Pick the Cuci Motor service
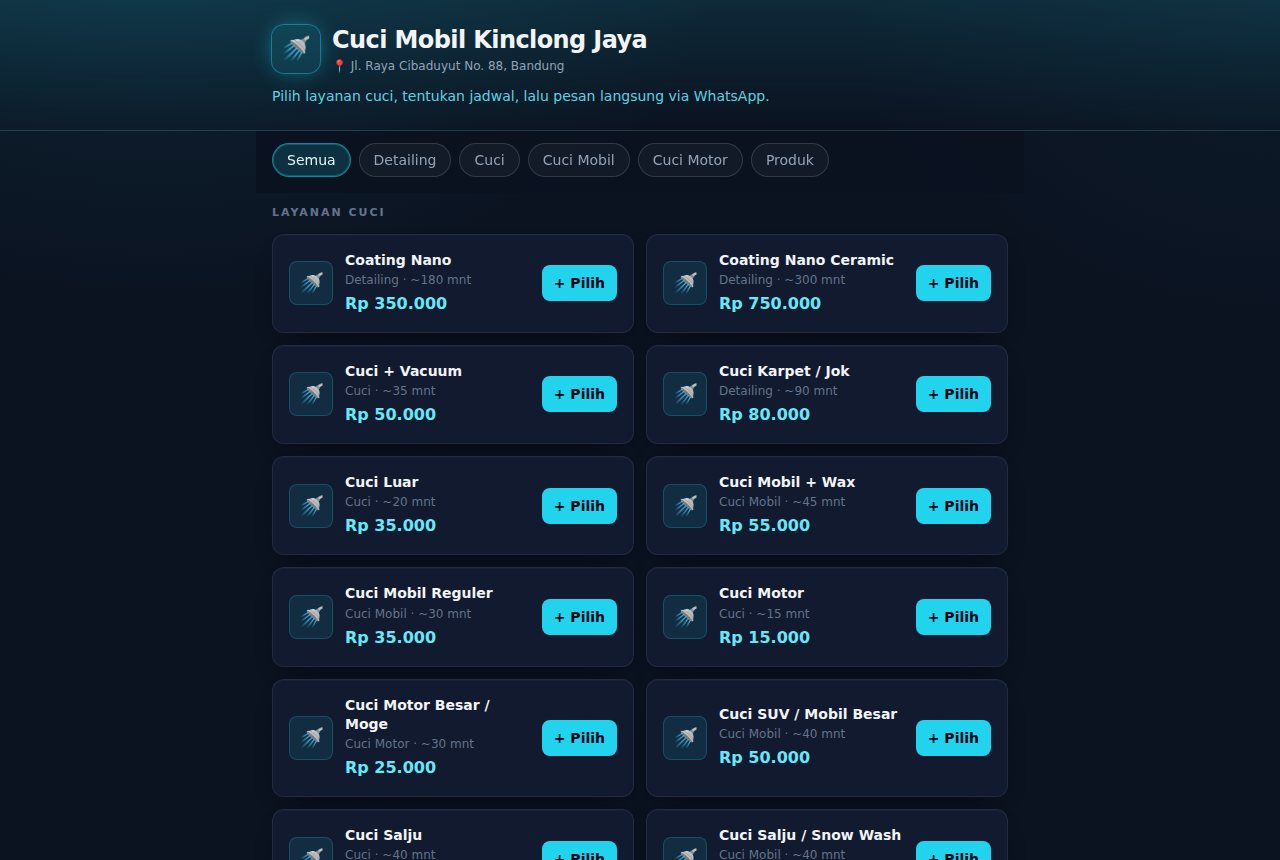The image size is (1280, 860). 953,617
